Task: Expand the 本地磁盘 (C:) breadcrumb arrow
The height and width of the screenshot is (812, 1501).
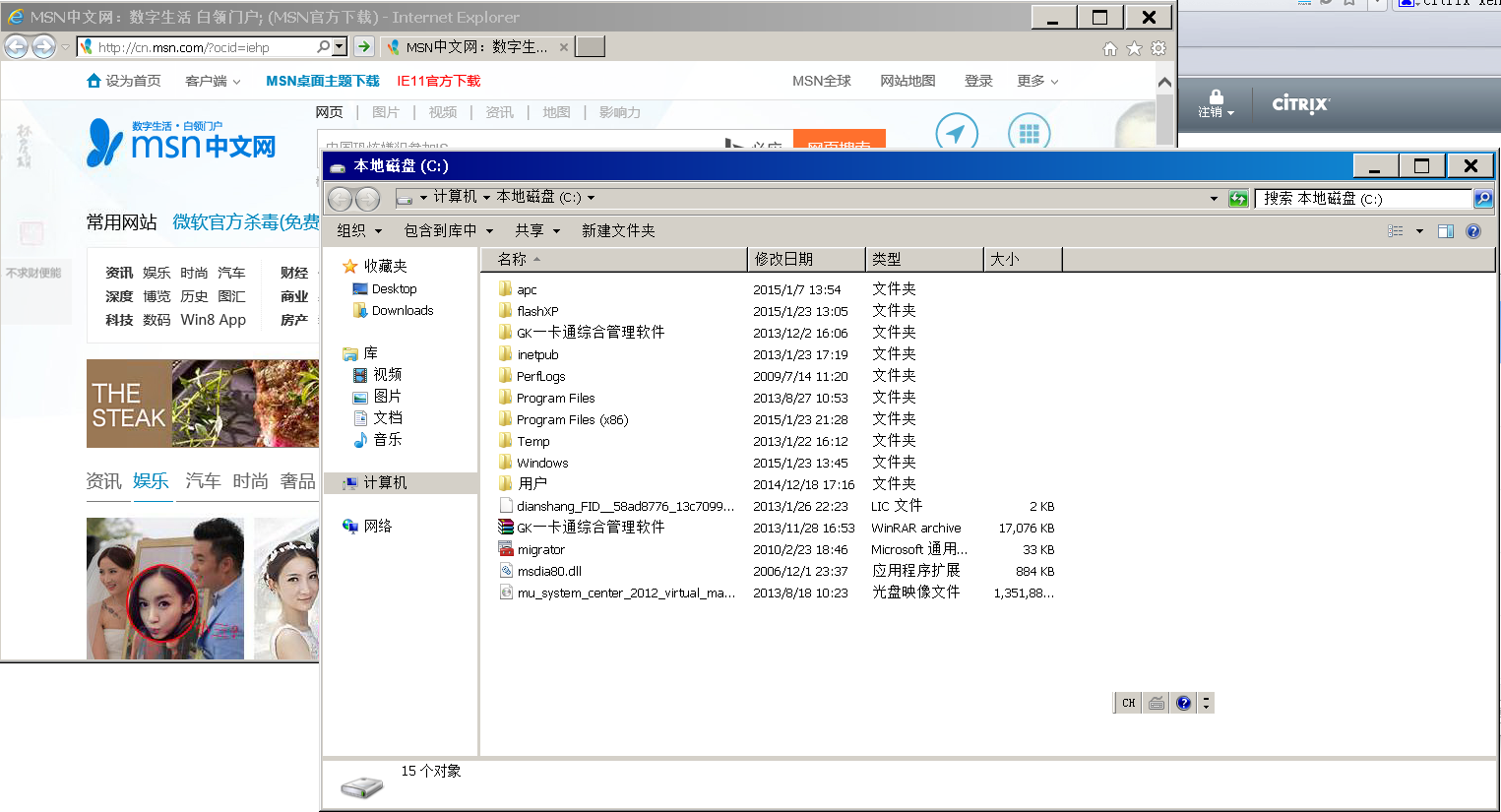Action: 591,198
